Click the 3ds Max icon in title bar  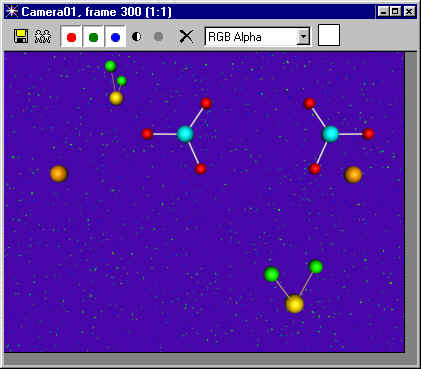[x=12, y=12]
